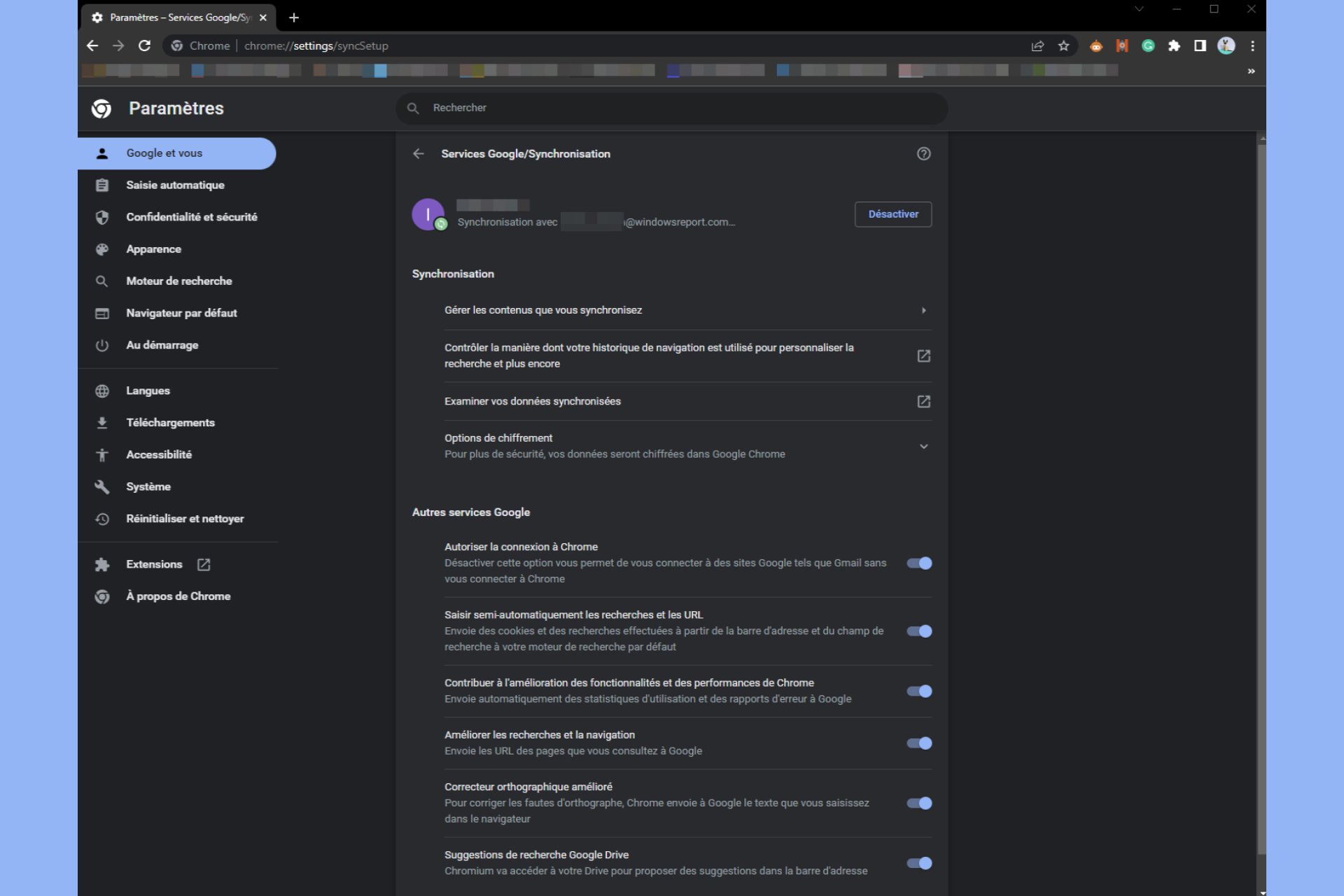The height and width of the screenshot is (896, 1344).
Task: Open external link for navigation history control
Action: pyautogui.click(x=923, y=356)
